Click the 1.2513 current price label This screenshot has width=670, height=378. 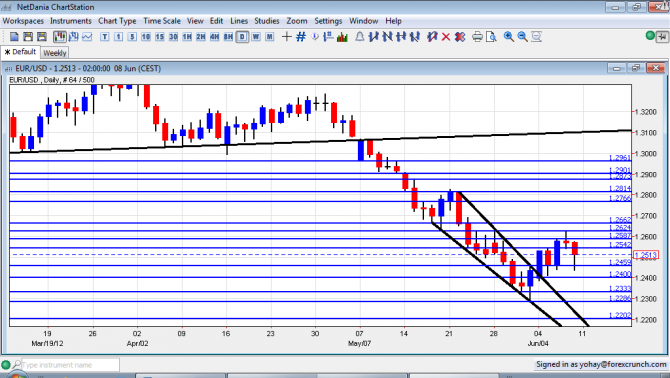[x=646, y=255]
